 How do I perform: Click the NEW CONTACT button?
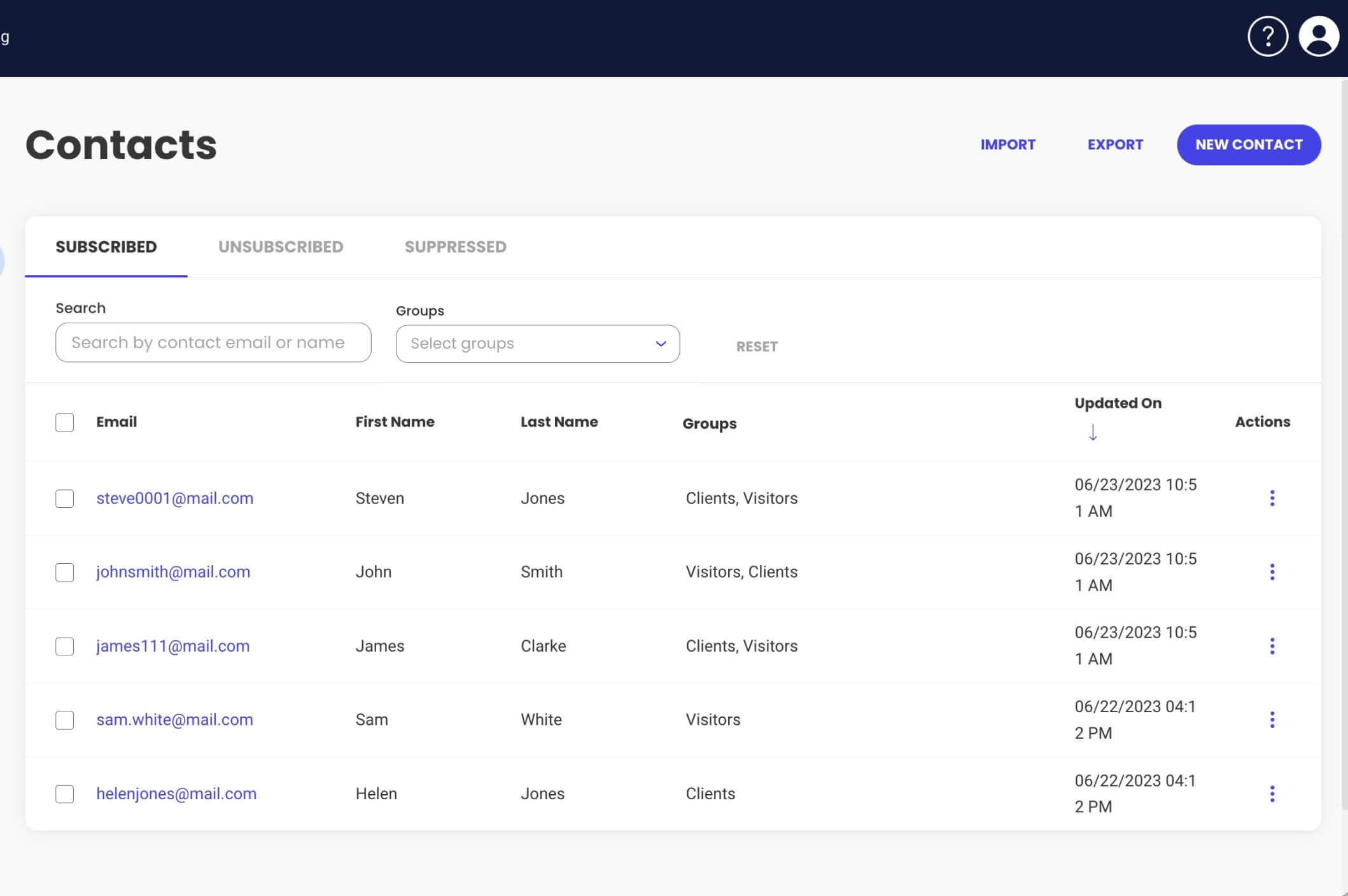1249,144
